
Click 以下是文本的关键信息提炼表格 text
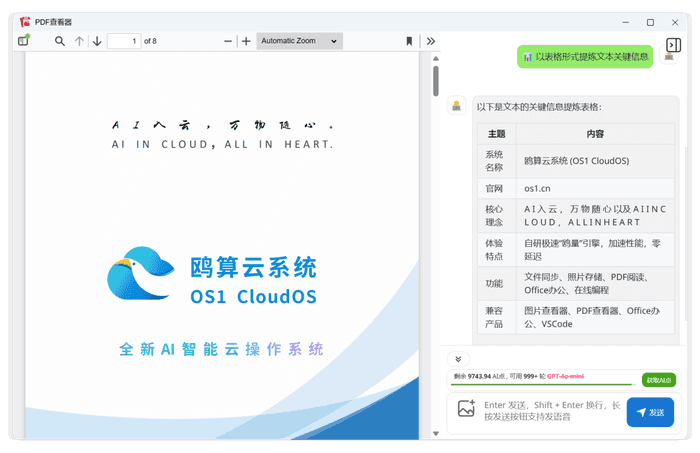click(x=539, y=107)
